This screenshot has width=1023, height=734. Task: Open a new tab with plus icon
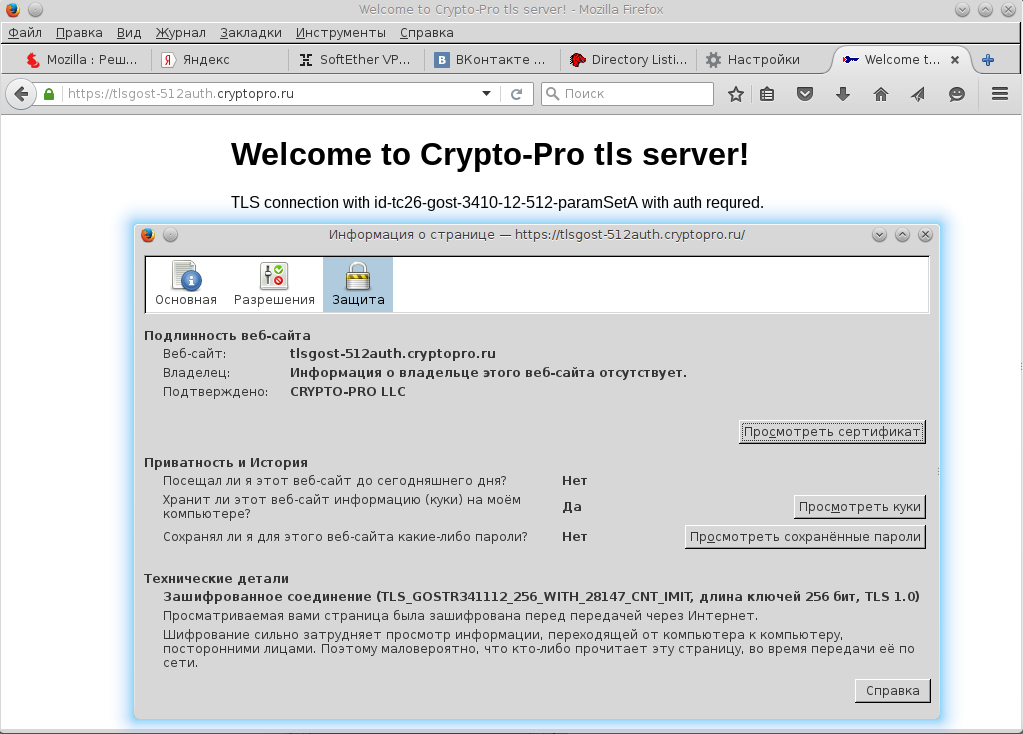[988, 60]
